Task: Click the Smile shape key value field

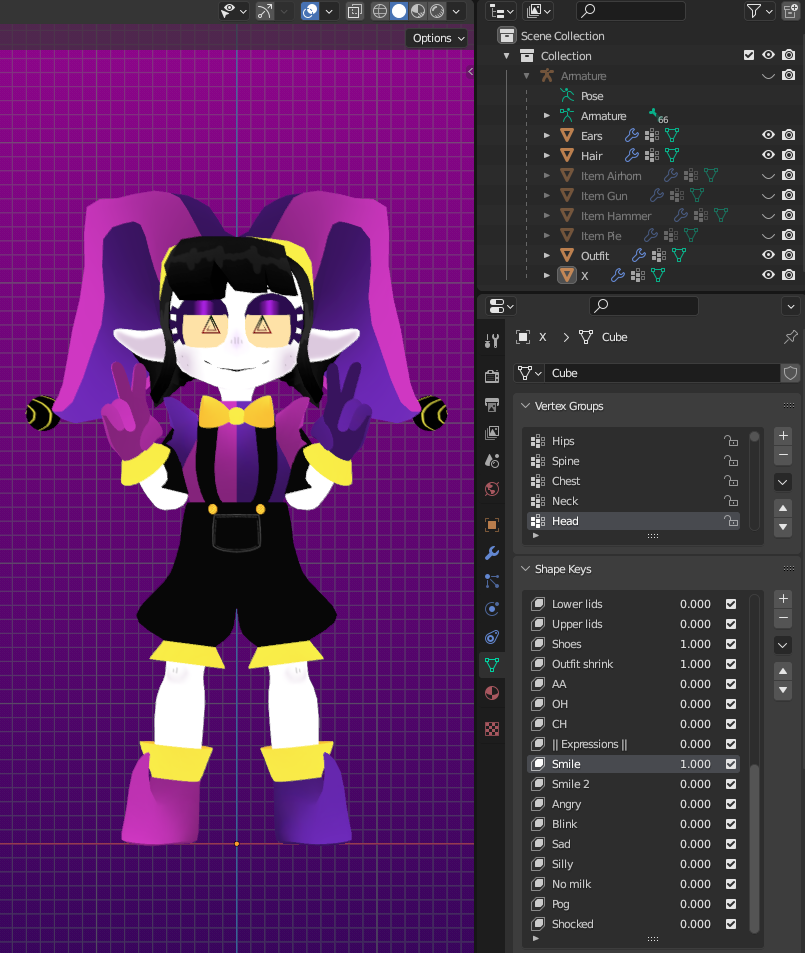Action: (696, 764)
